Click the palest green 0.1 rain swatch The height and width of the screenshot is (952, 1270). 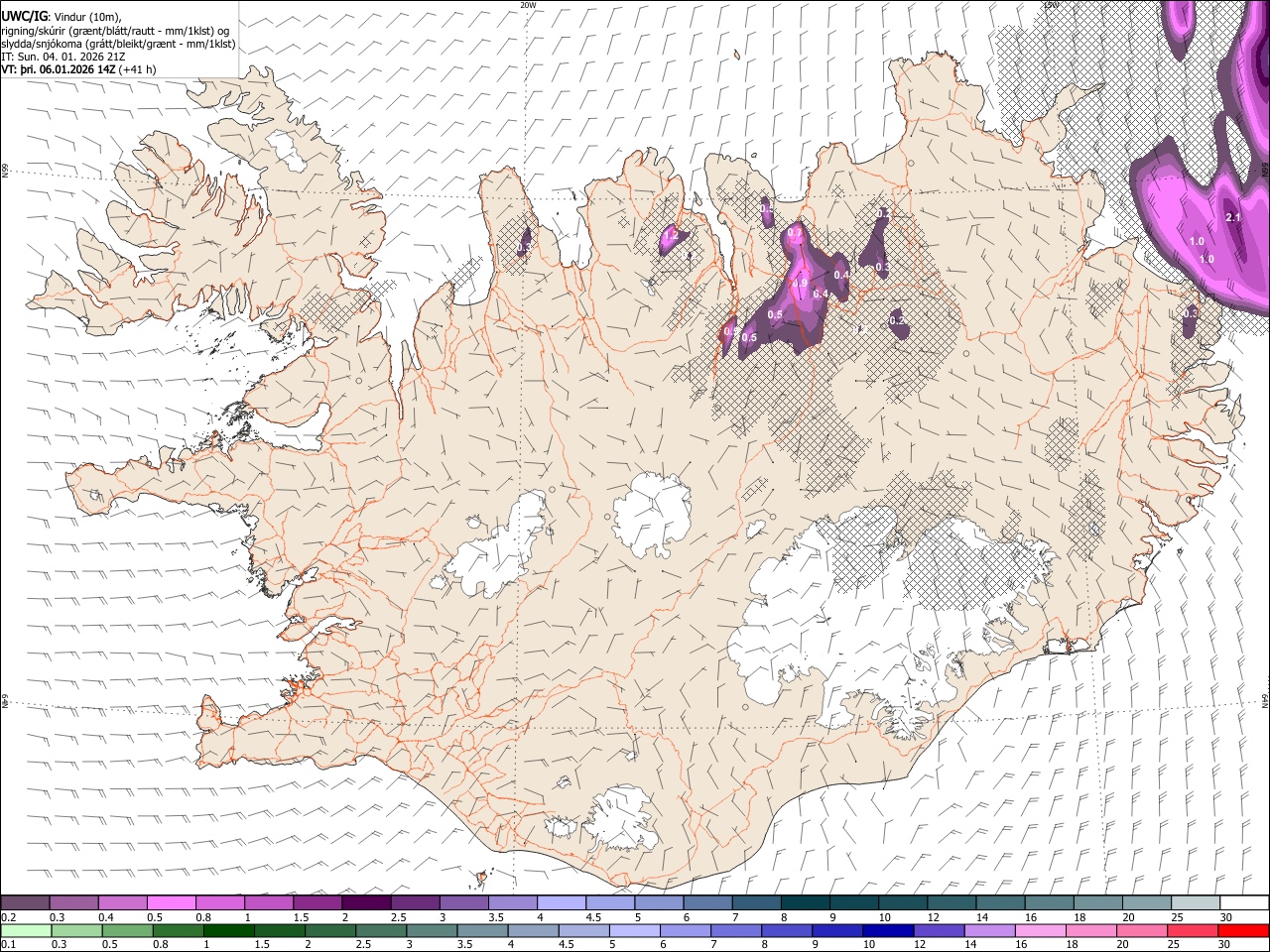tap(26, 931)
